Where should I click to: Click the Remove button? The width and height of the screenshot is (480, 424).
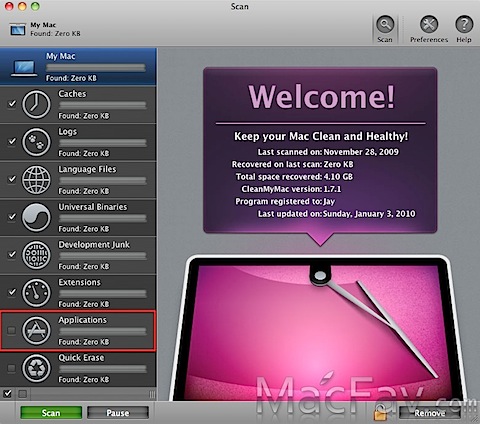click(x=430, y=413)
